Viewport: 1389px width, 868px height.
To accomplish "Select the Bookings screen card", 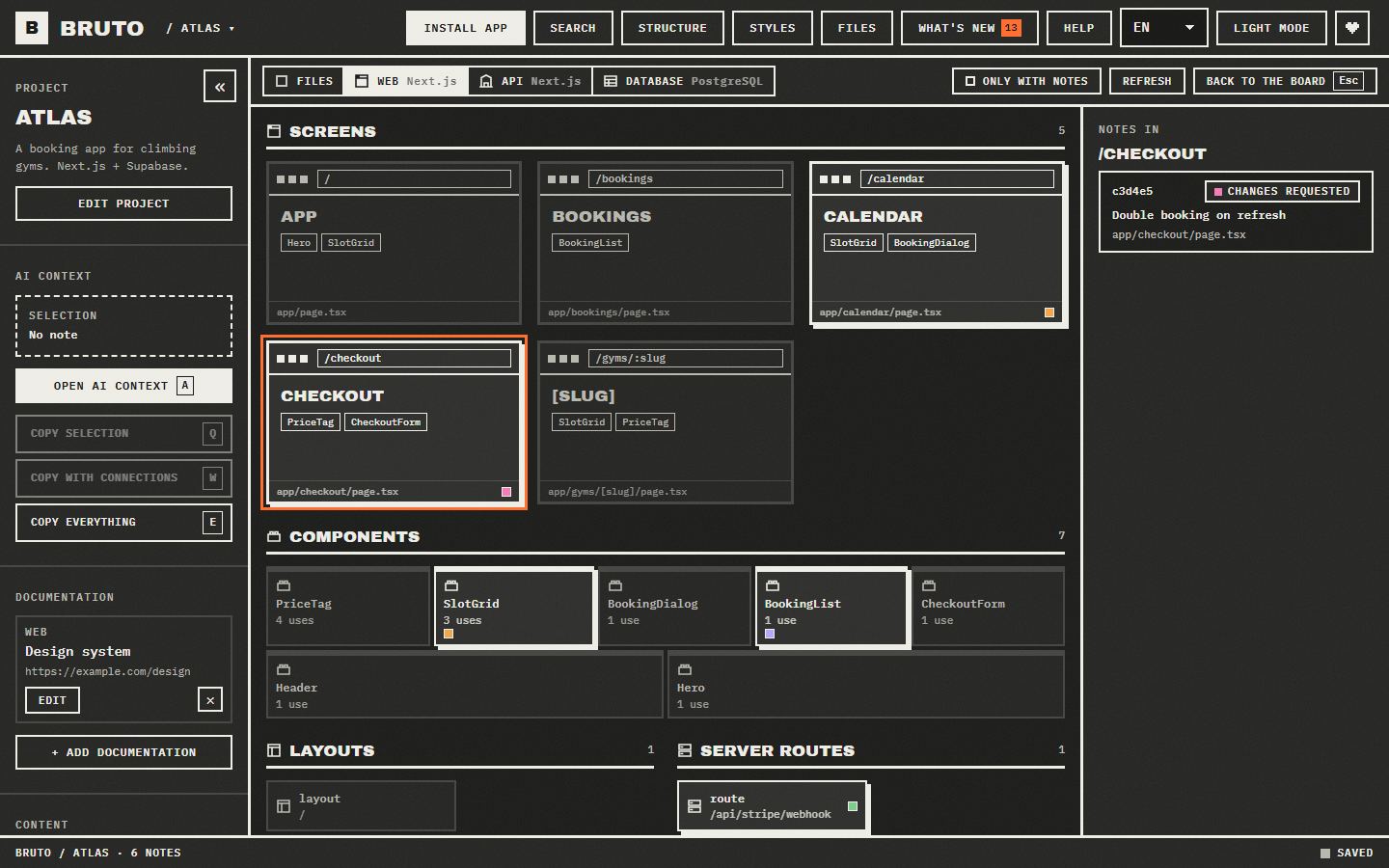I will pyautogui.click(x=666, y=243).
